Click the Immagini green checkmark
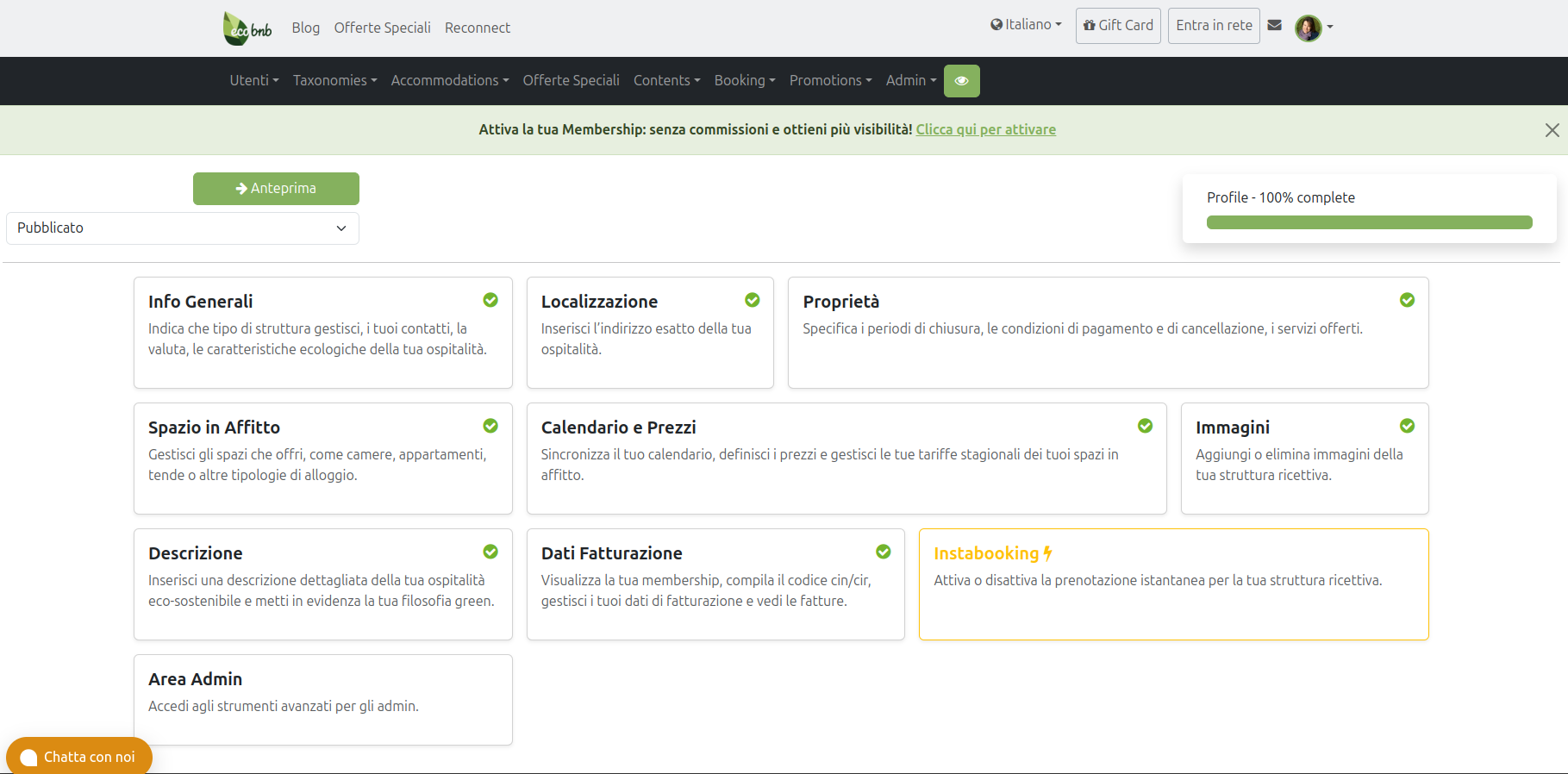This screenshot has width=1568, height=774. pos(1407,426)
